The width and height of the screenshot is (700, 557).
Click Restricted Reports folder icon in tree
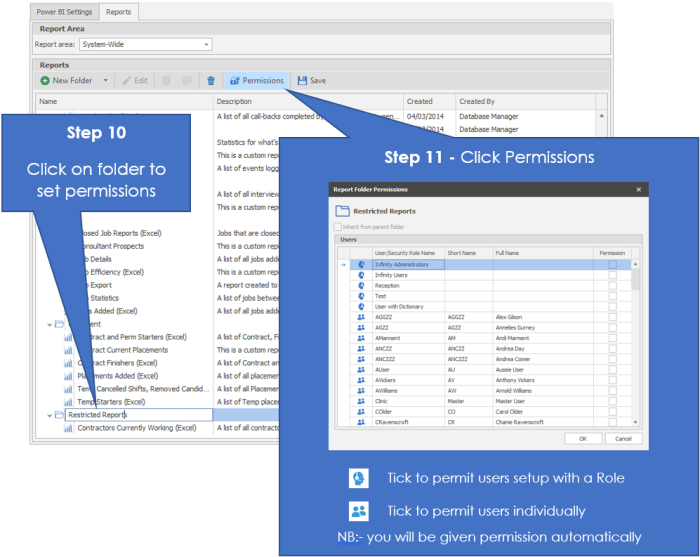[59, 414]
